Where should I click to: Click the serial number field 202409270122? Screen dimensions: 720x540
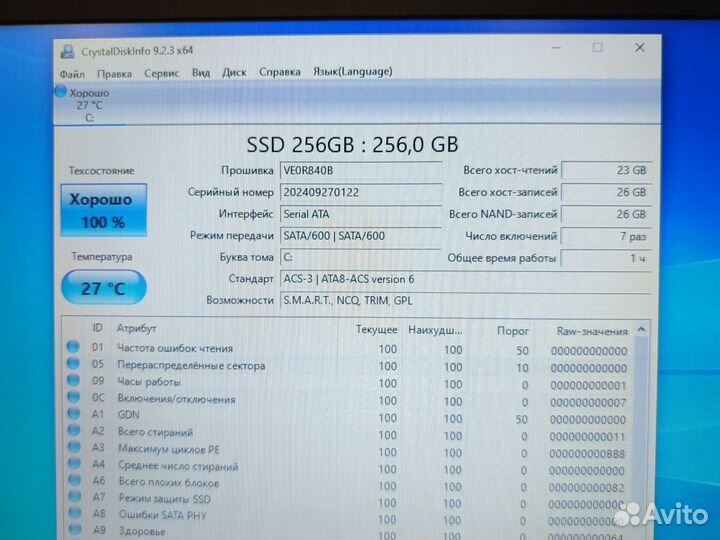tap(361, 192)
